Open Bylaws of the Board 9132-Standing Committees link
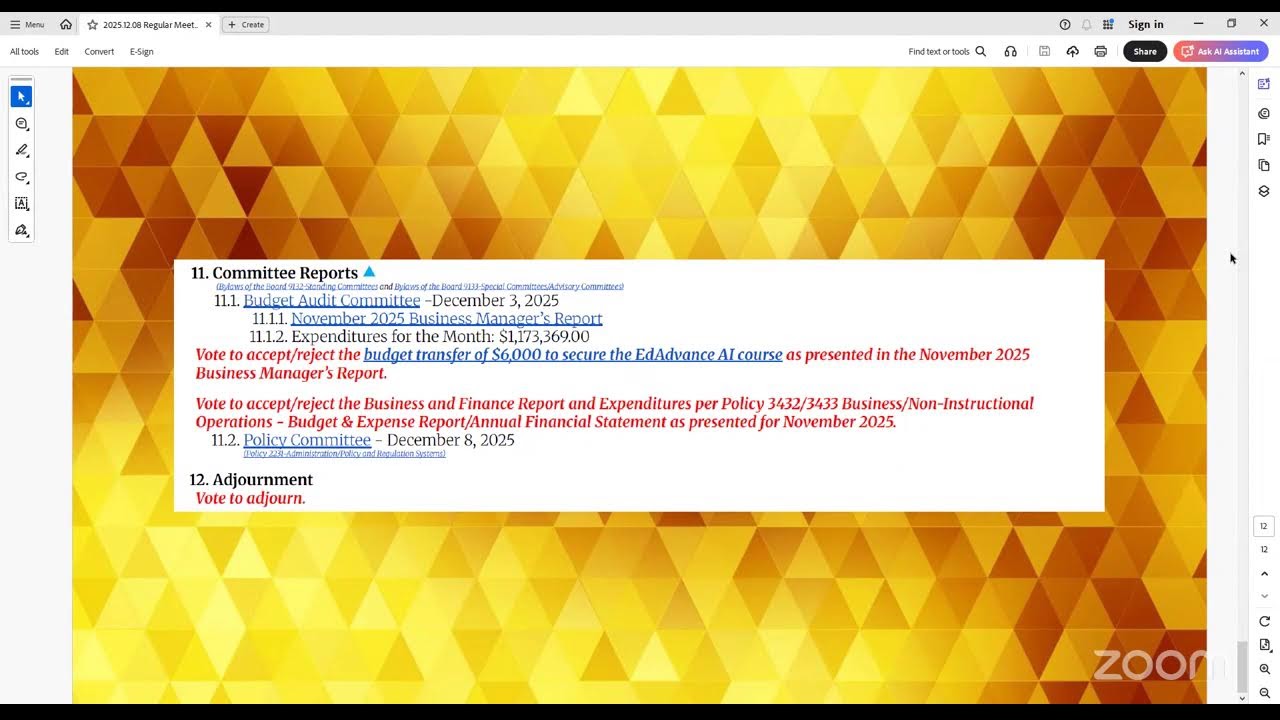This screenshot has height=720, width=1280. tap(297, 287)
